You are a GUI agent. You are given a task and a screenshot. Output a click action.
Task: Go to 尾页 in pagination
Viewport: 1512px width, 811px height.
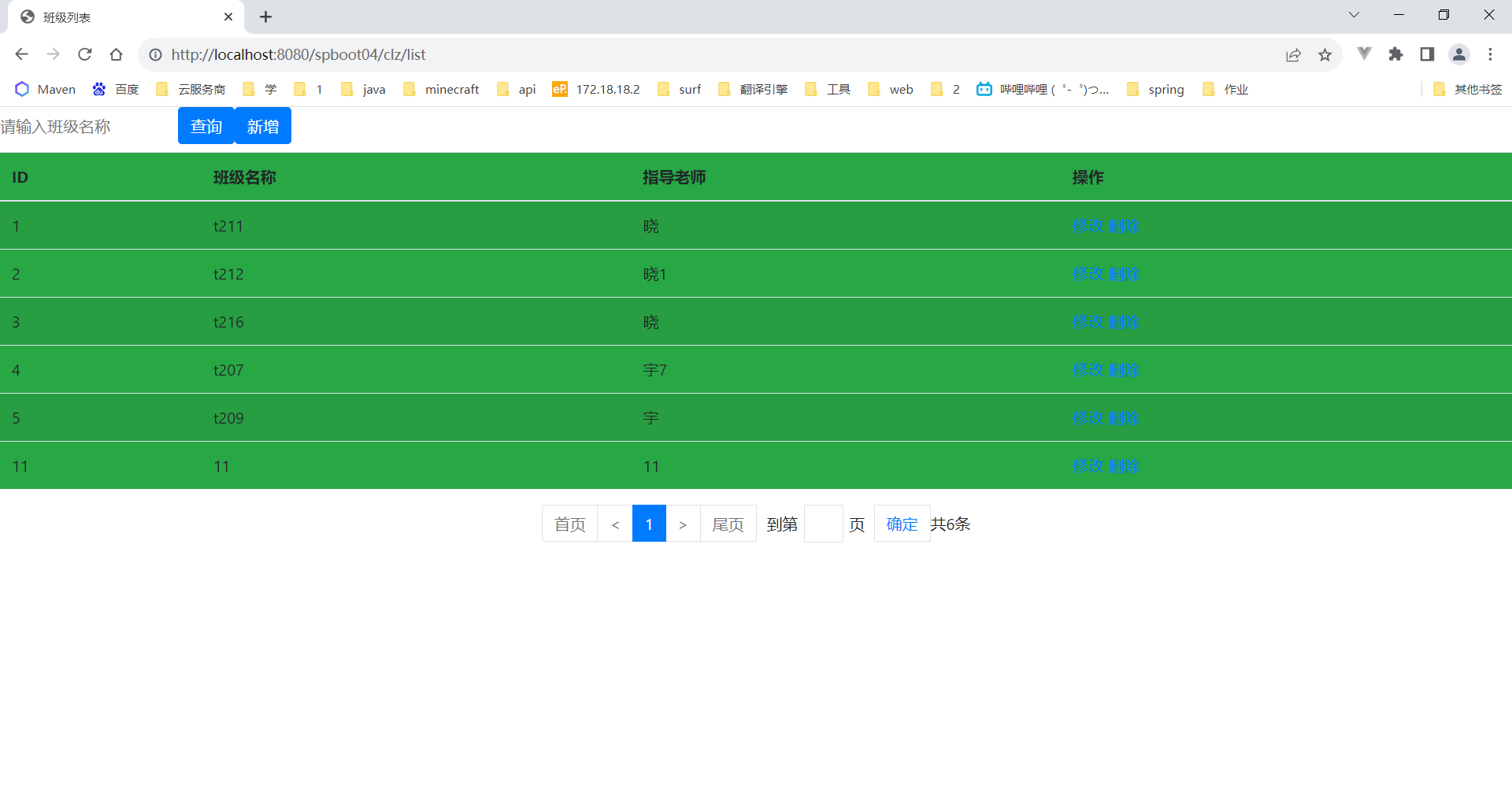tap(728, 524)
